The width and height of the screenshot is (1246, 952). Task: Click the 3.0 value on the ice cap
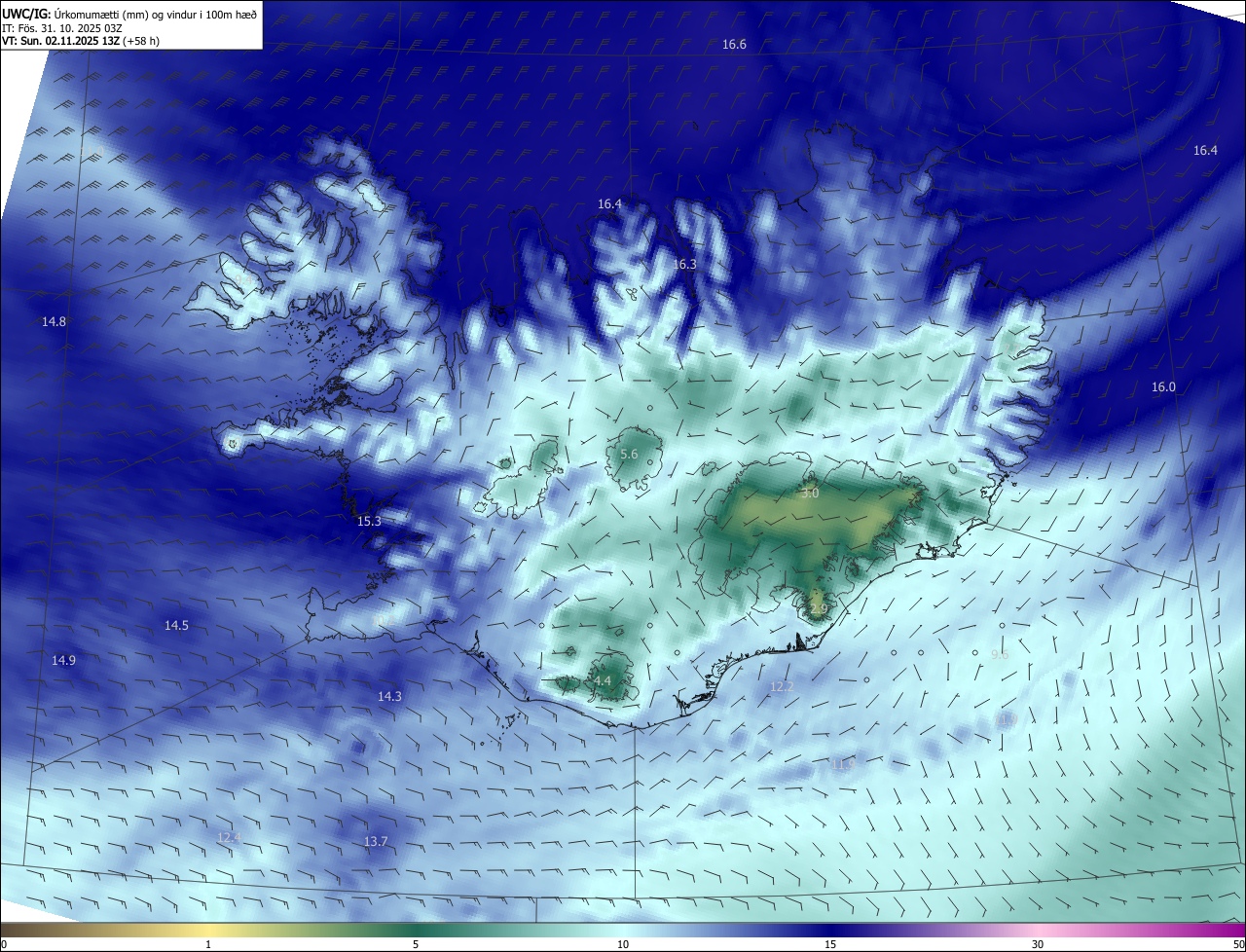click(x=810, y=494)
